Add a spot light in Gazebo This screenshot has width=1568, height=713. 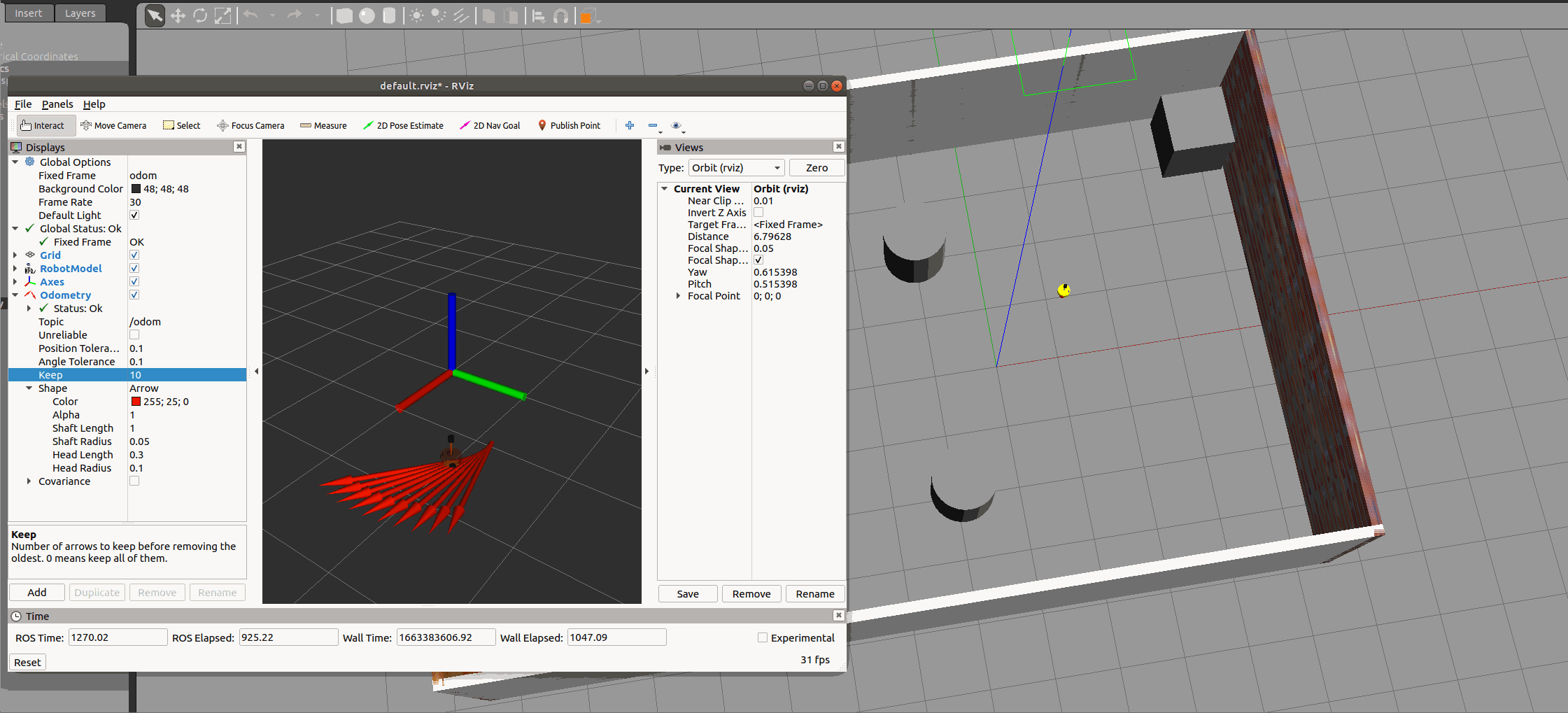(x=439, y=15)
